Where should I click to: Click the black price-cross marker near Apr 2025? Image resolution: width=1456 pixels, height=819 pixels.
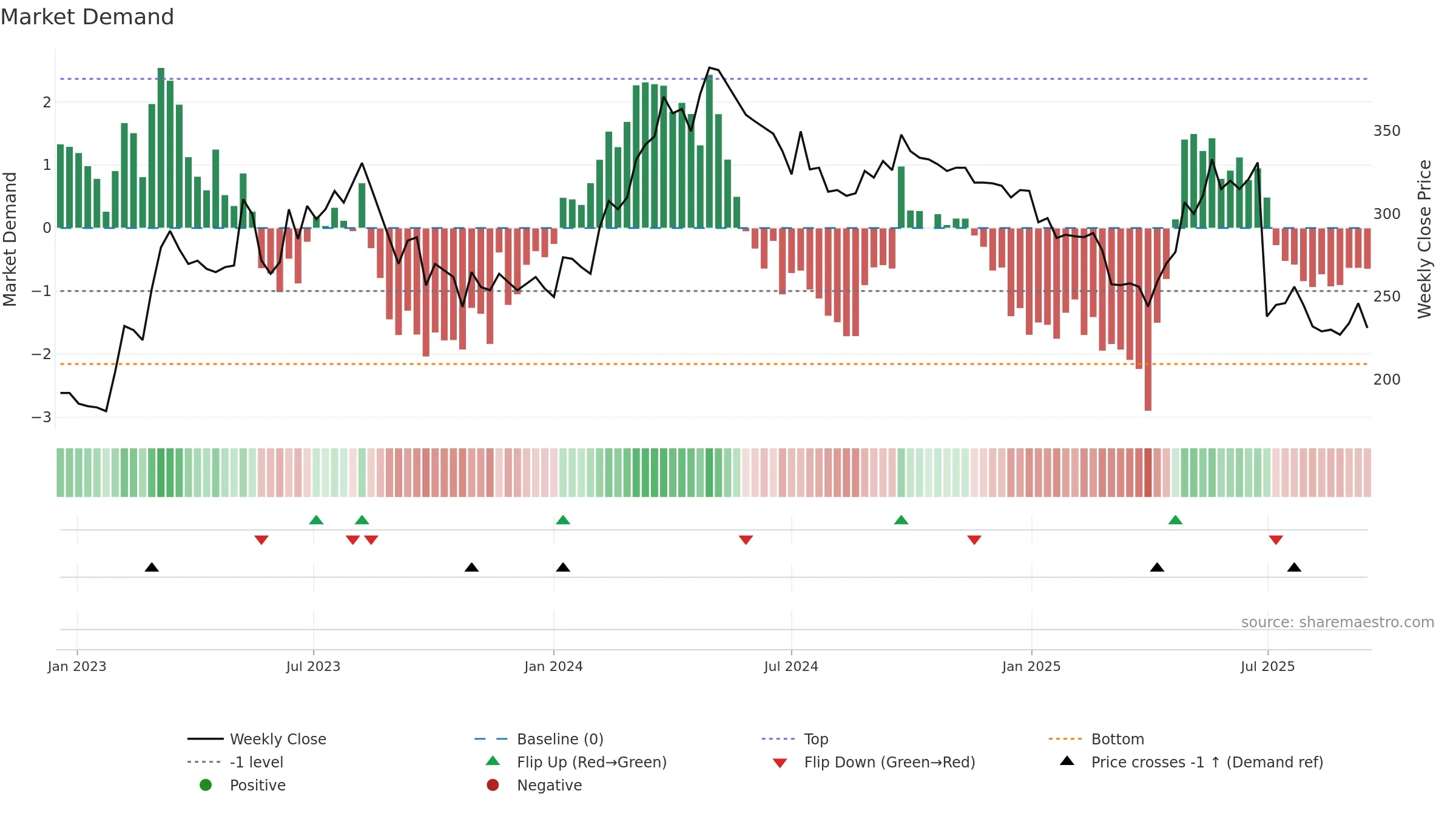1157,567
